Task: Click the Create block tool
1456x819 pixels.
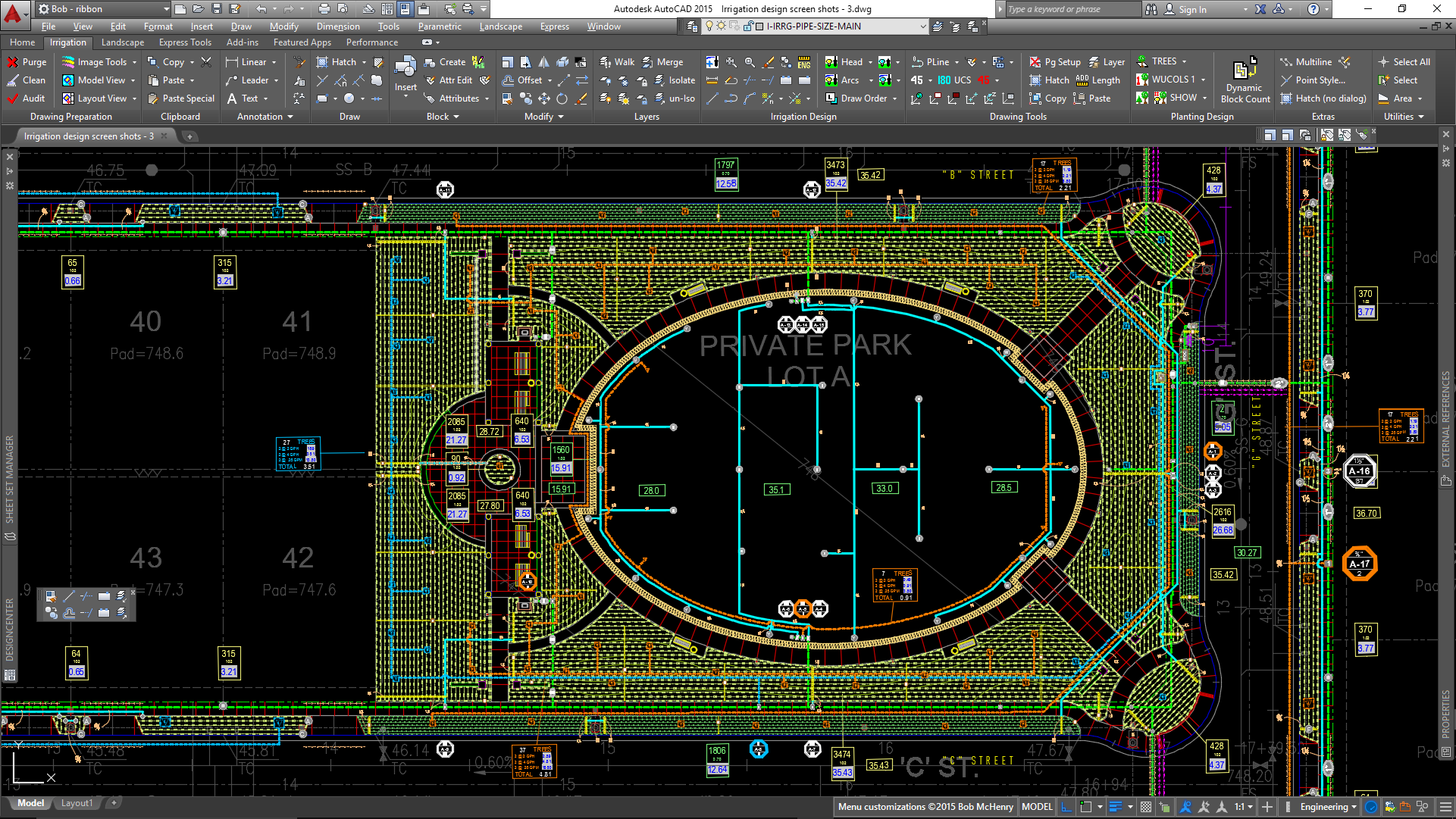Action: (x=446, y=62)
